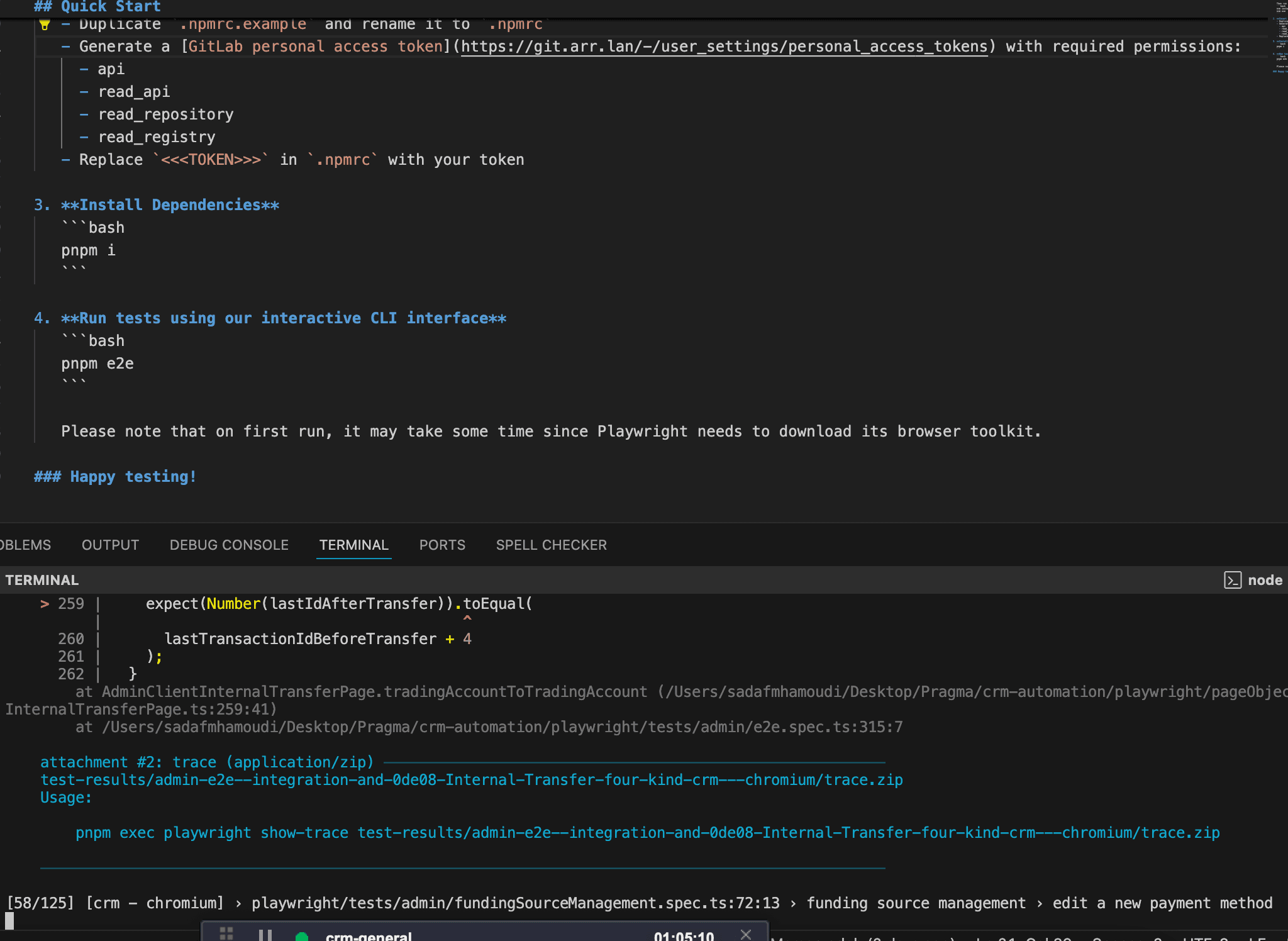Viewport: 1288px width, 941px height.
Task: Click the 'Run tests using our interactive CLI' heading
Action: click(284, 318)
